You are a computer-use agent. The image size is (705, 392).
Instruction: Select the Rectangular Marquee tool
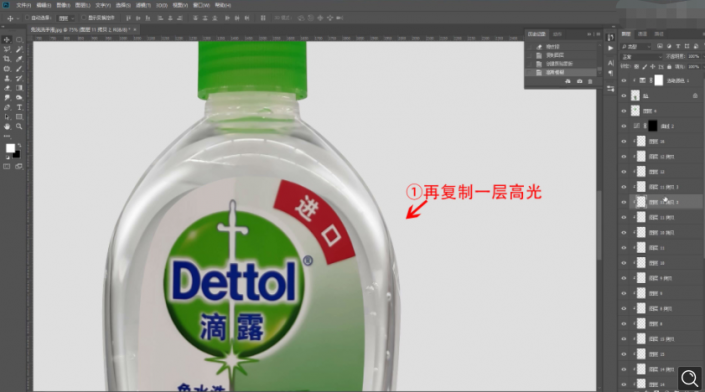point(19,40)
